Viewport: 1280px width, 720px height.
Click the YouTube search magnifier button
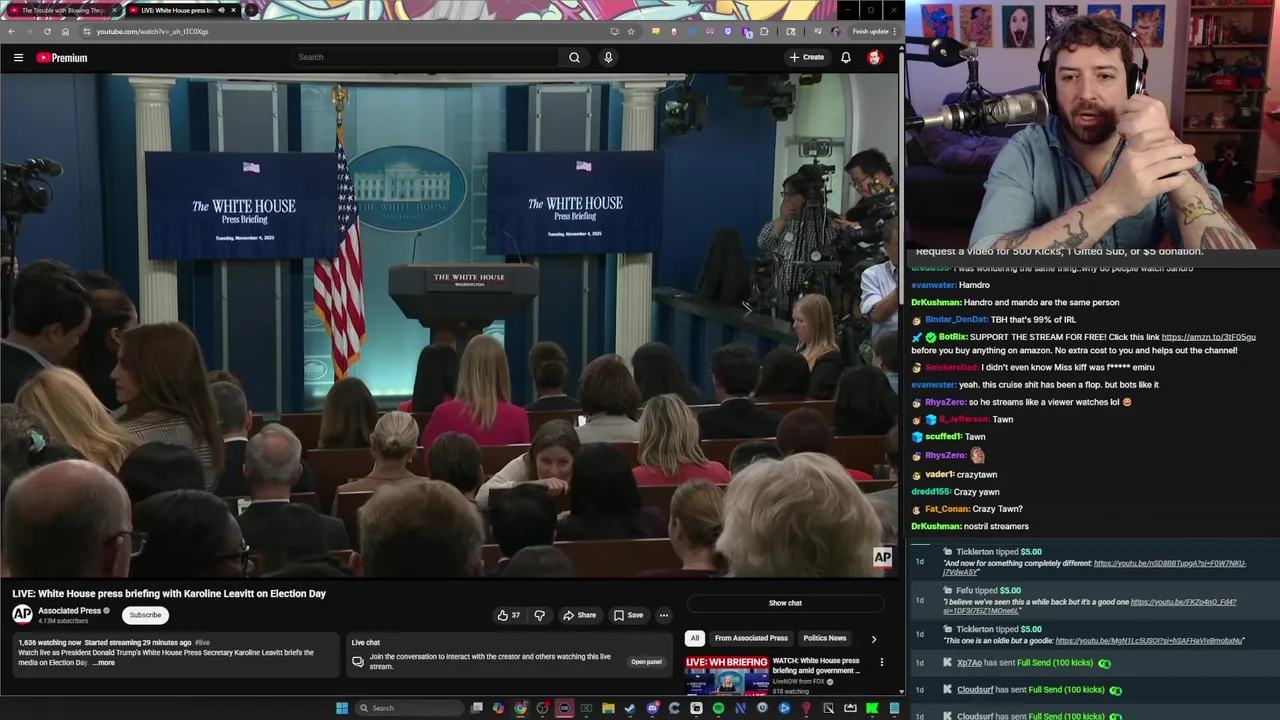click(574, 57)
